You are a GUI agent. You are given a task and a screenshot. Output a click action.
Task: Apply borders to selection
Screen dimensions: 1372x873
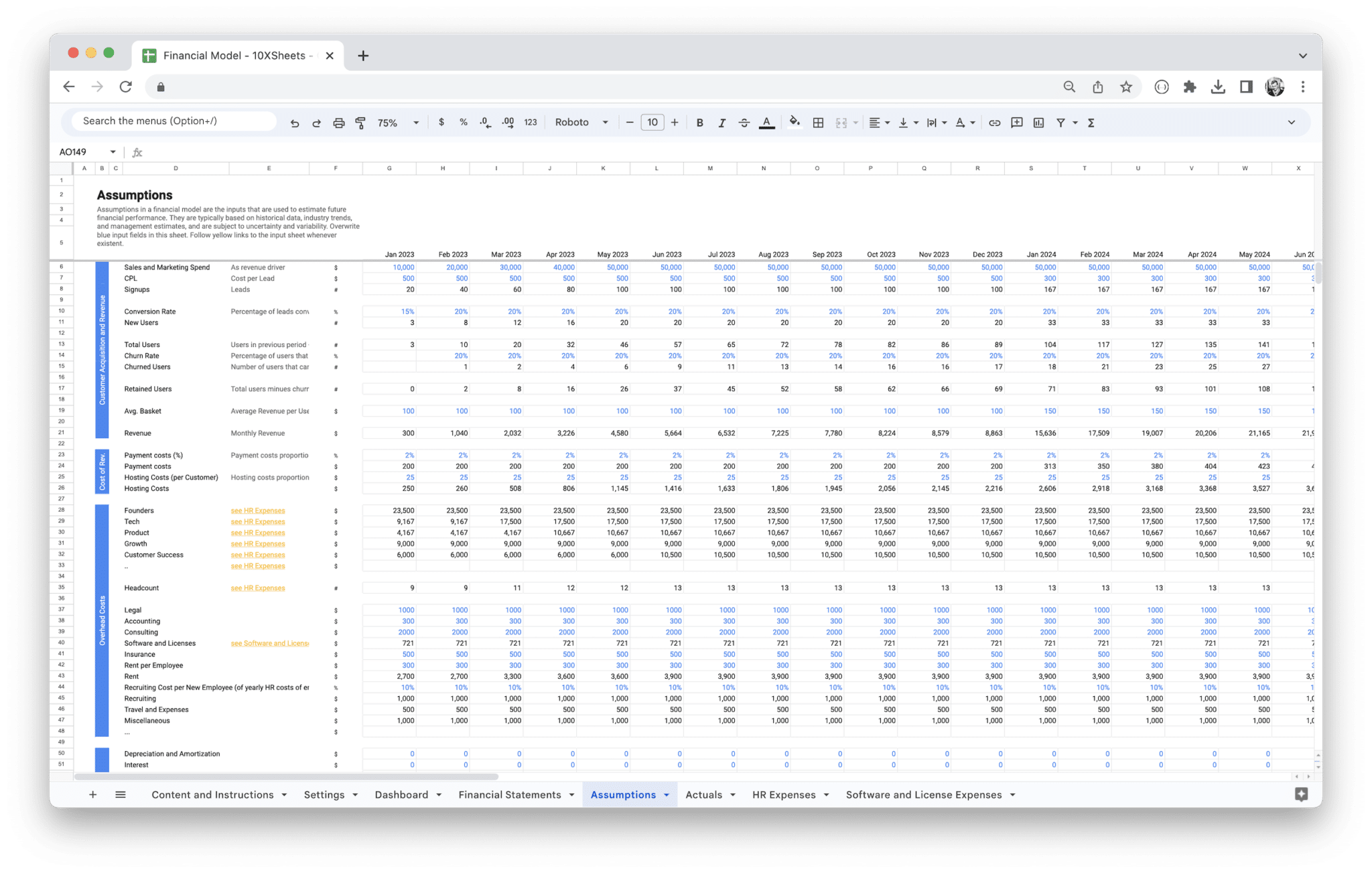tap(817, 123)
